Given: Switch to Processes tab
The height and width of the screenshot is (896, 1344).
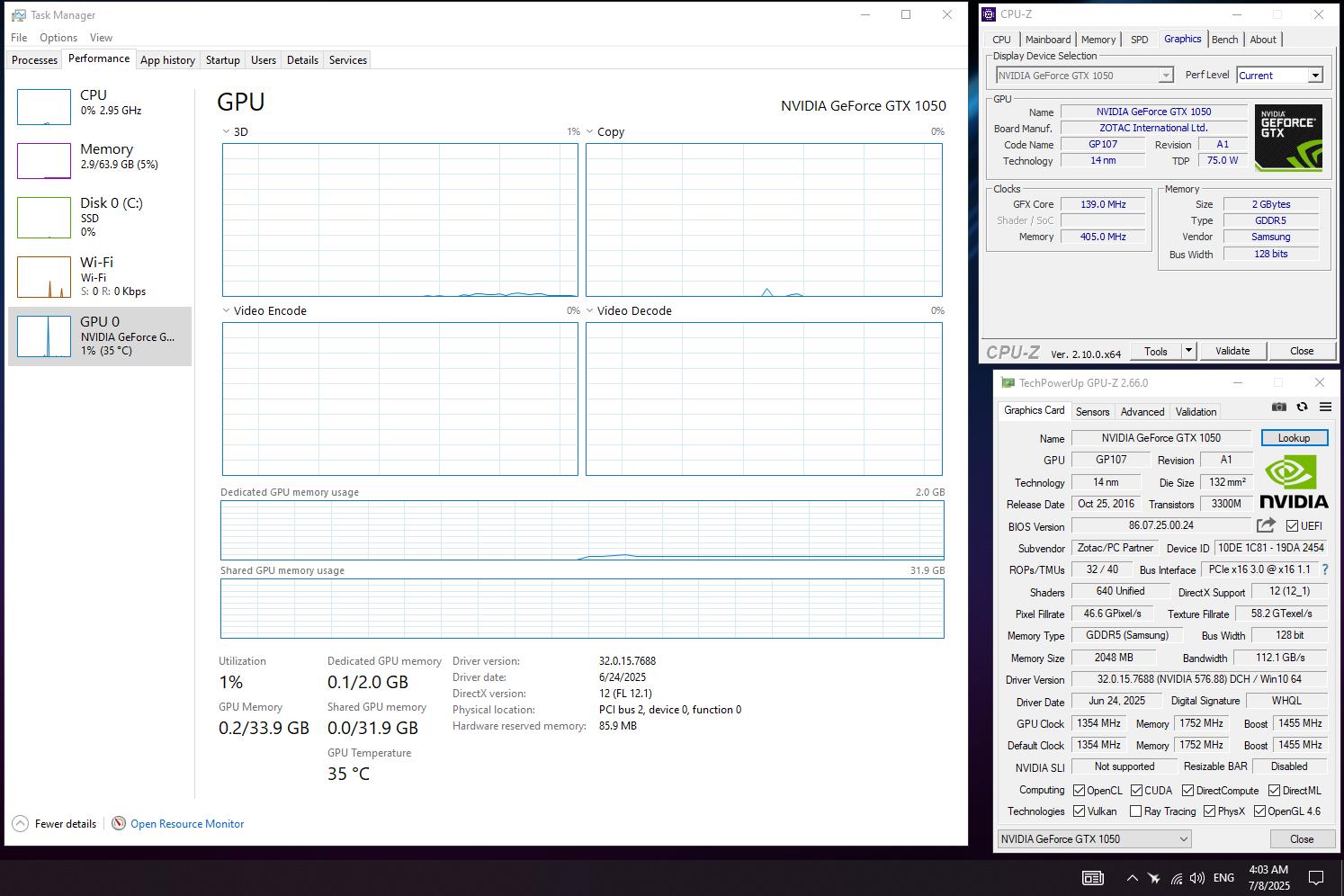Looking at the screenshot, I should pos(35,60).
